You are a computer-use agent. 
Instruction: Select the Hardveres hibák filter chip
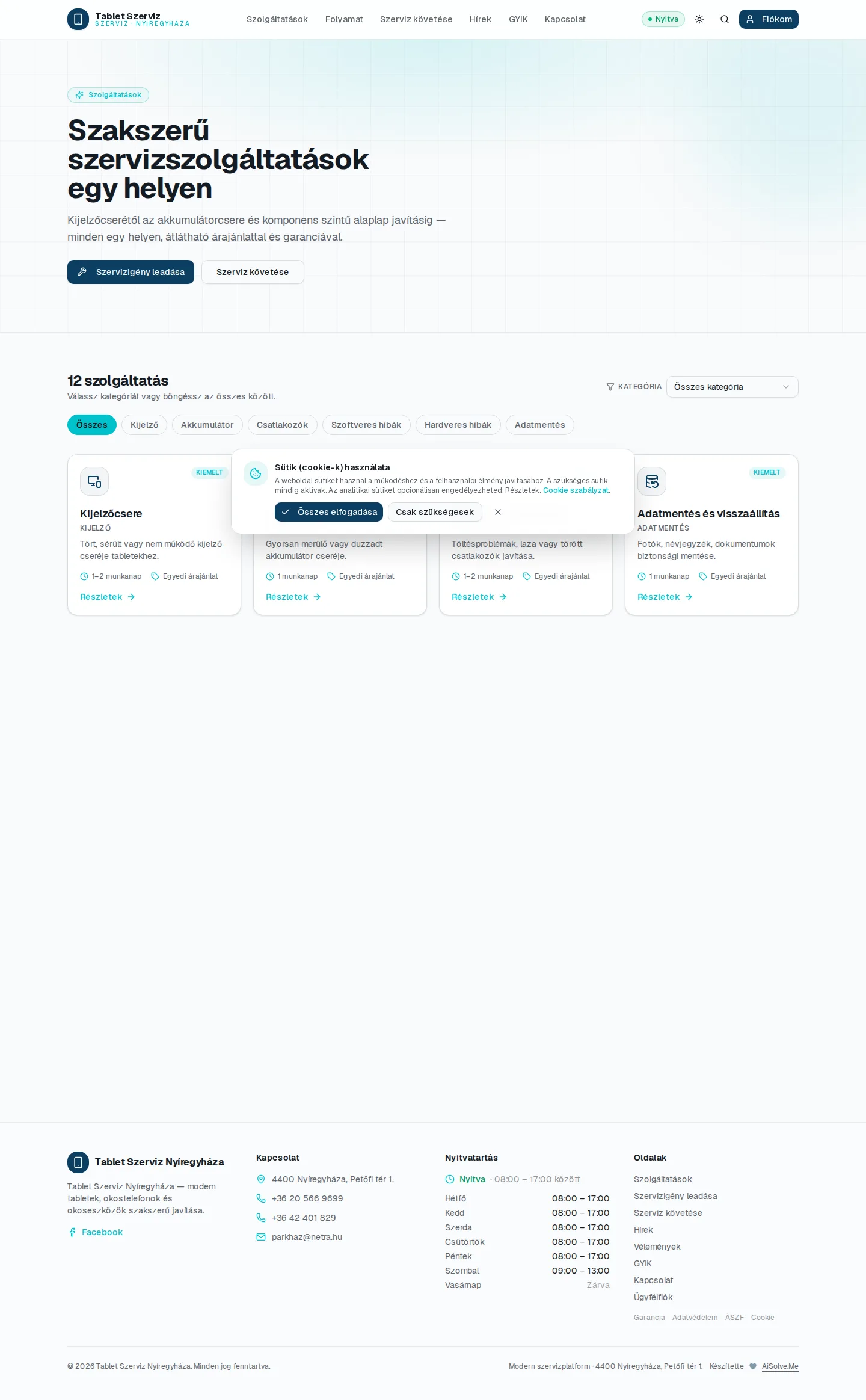point(458,425)
